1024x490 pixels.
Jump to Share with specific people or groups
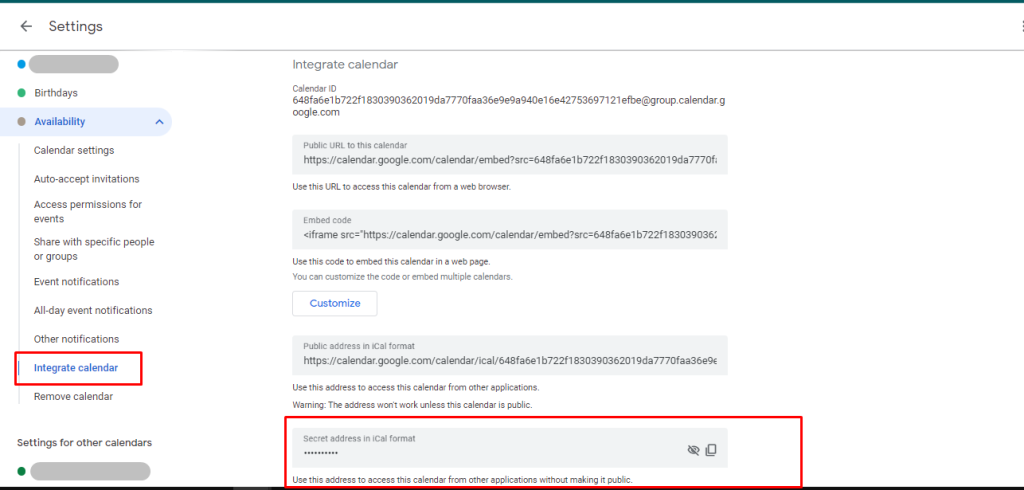point(94,249)
